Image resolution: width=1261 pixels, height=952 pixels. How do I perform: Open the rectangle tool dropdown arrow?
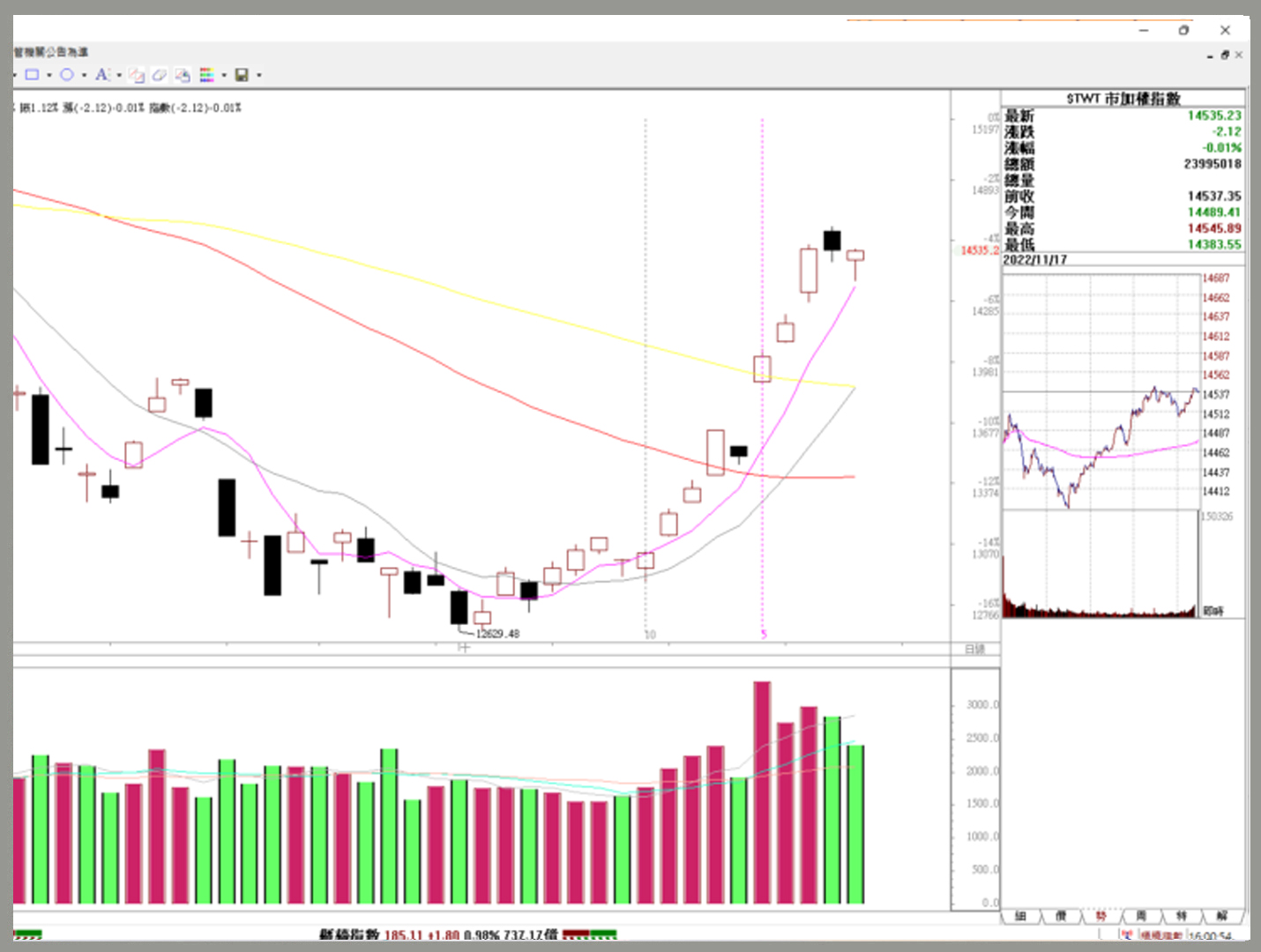48,76
